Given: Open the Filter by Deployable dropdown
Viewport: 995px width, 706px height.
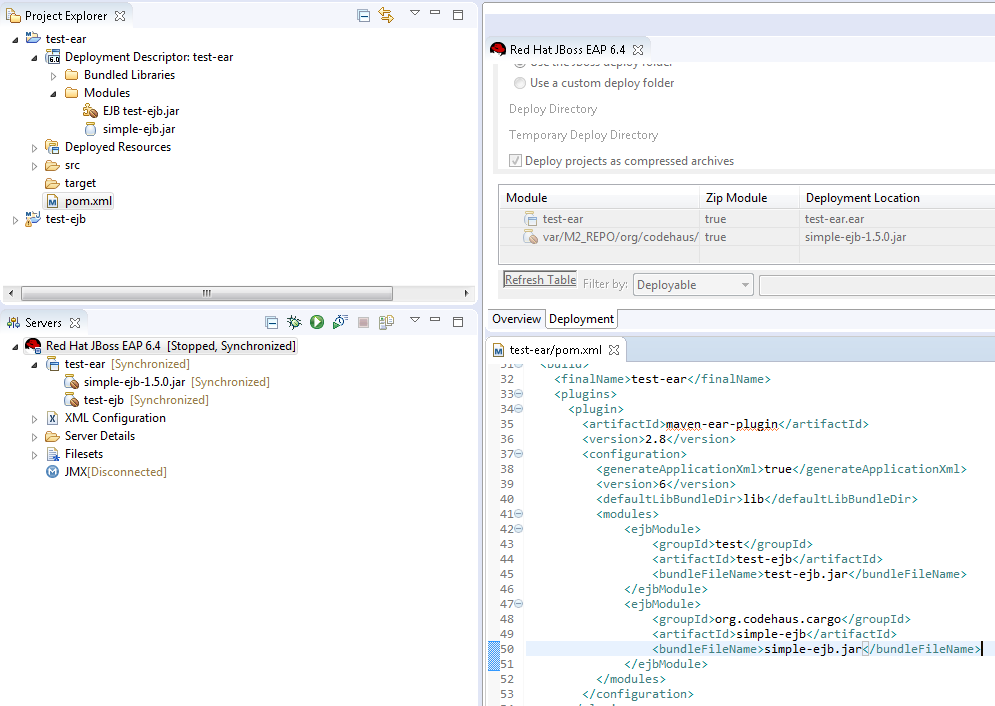Looking at the screenshot, I should click(x=694, y=285).
